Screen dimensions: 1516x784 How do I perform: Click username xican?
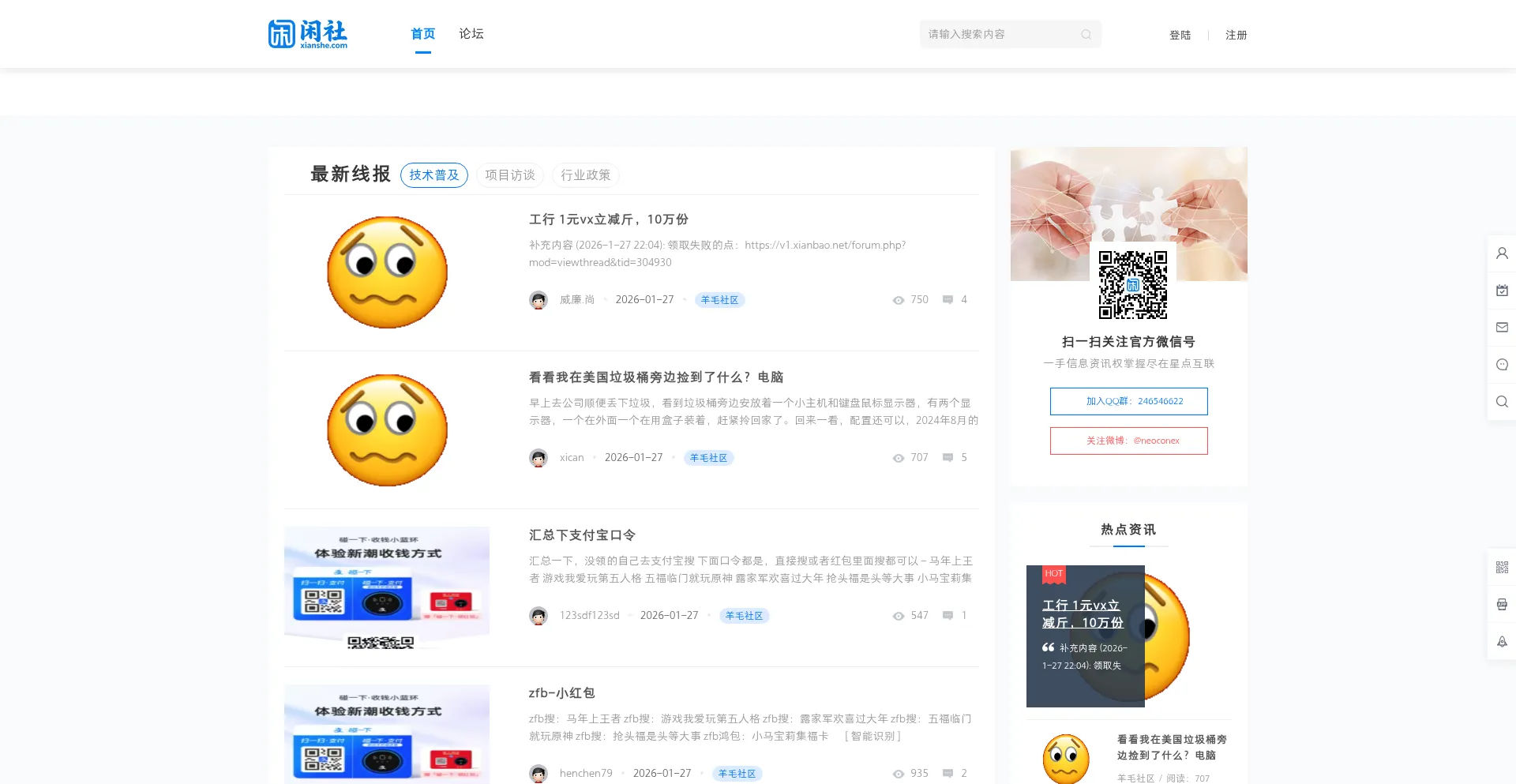572,458
